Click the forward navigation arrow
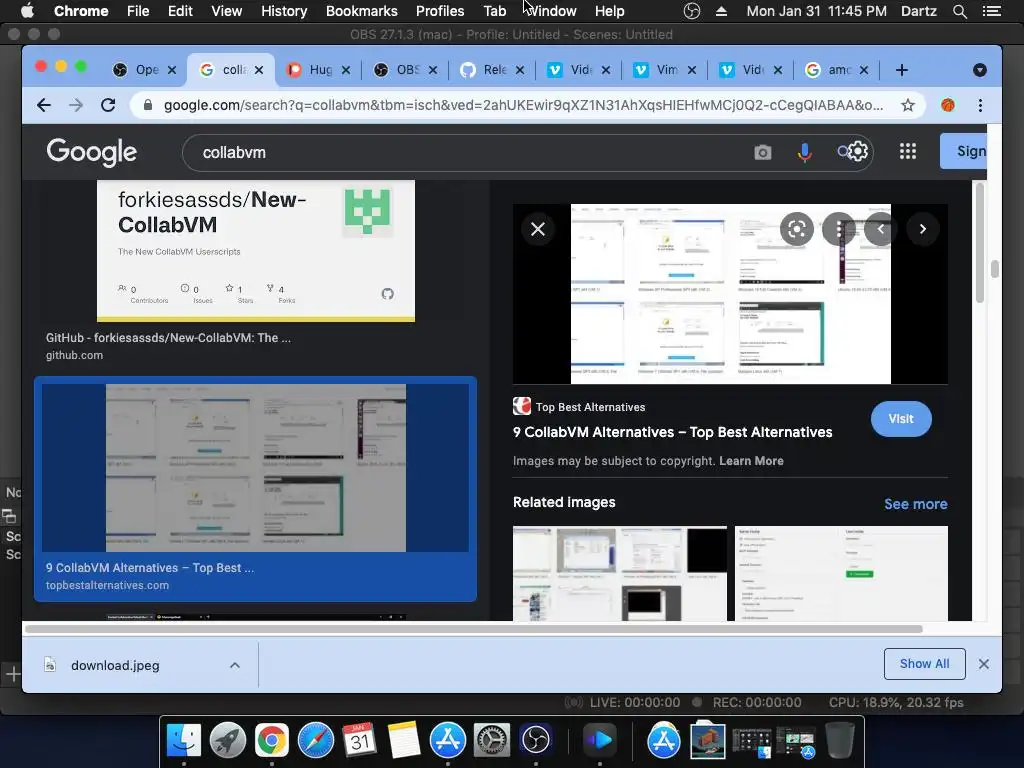The image size is (1024, 768). click(x=76, y=105)
